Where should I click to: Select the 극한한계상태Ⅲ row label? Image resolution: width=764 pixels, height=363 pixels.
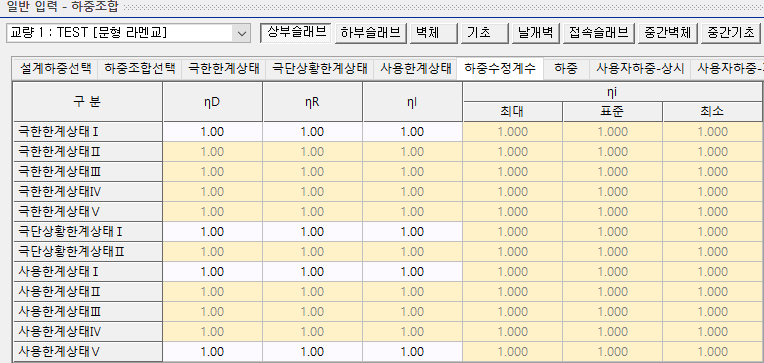coord(88,172)
